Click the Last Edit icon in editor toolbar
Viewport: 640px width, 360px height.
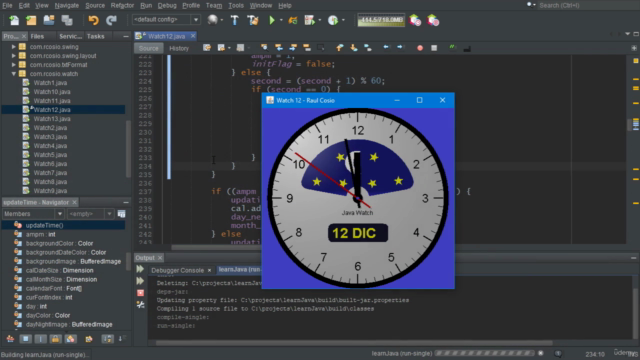tap(207, 48)
